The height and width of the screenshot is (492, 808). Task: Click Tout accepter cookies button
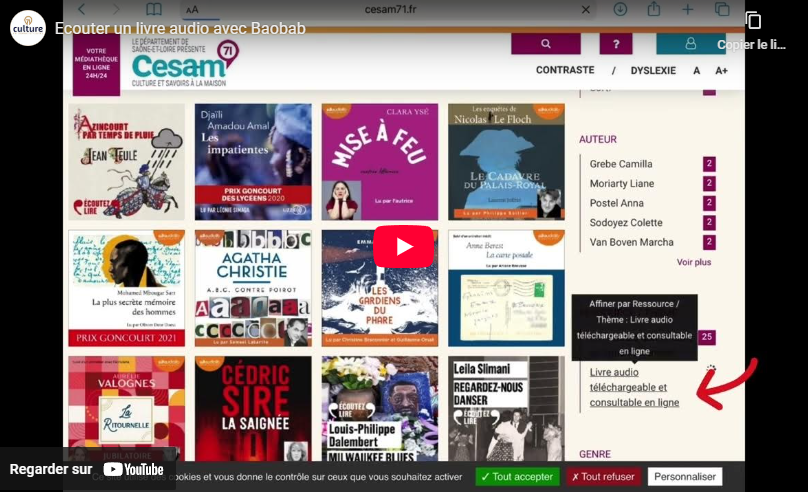coord(517,477)
